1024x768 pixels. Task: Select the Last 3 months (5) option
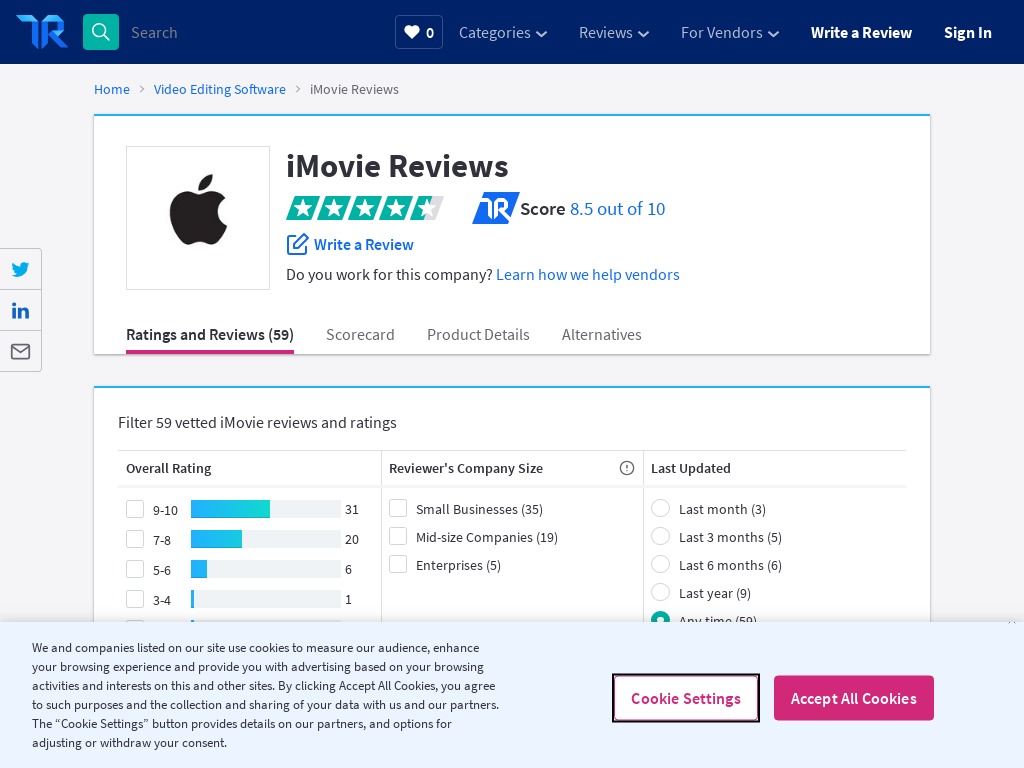(661, 536)
